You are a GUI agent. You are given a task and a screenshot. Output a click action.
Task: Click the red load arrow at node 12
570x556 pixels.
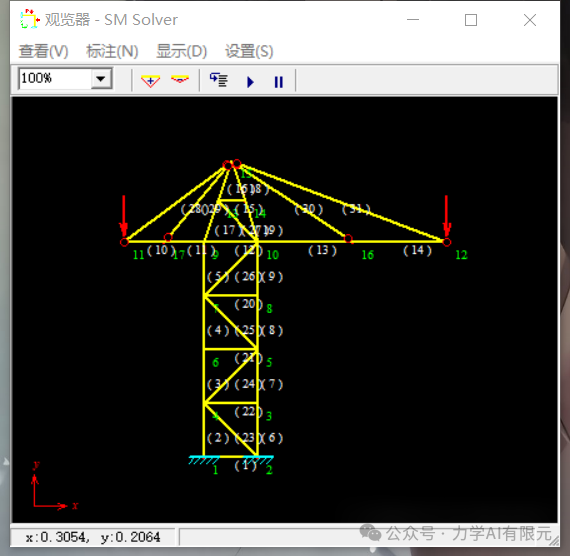[446, 216]
